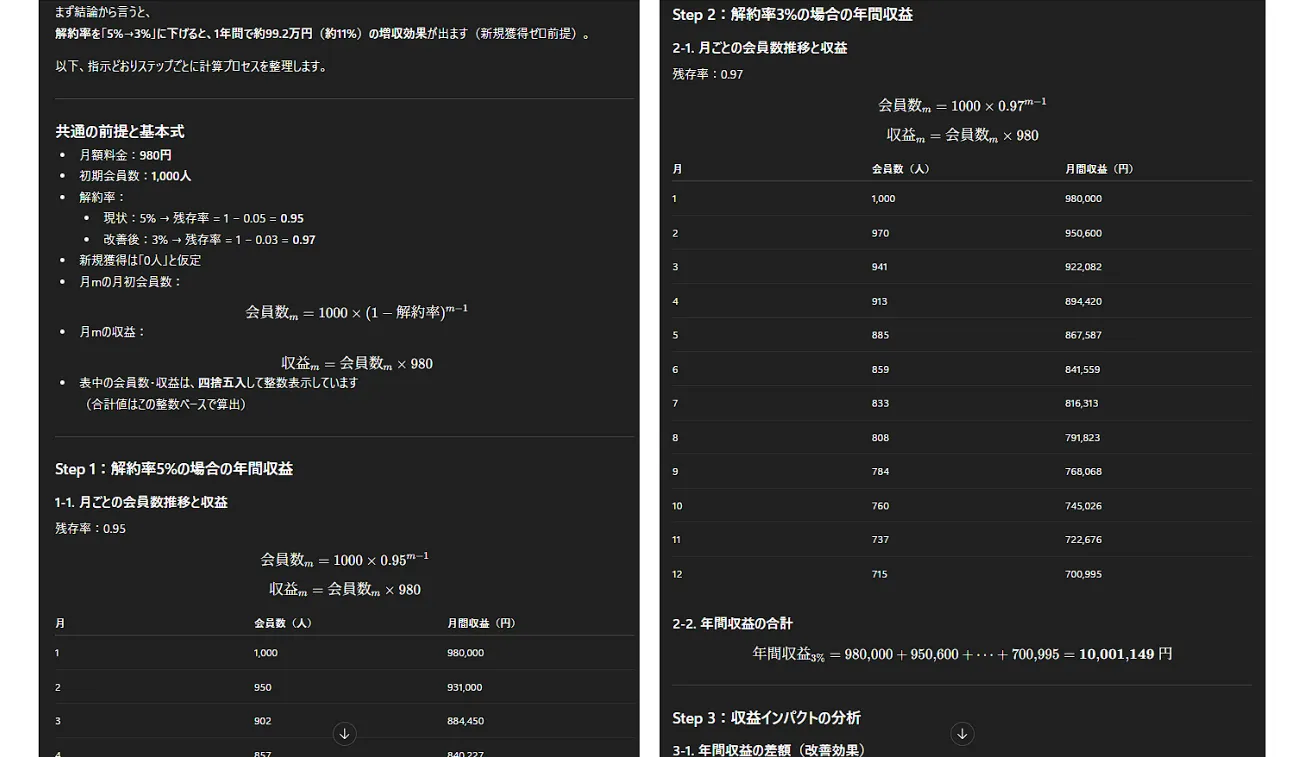
Task: Click the 共通の前提と基本式 heading
Action: click(x=120, y=132)
